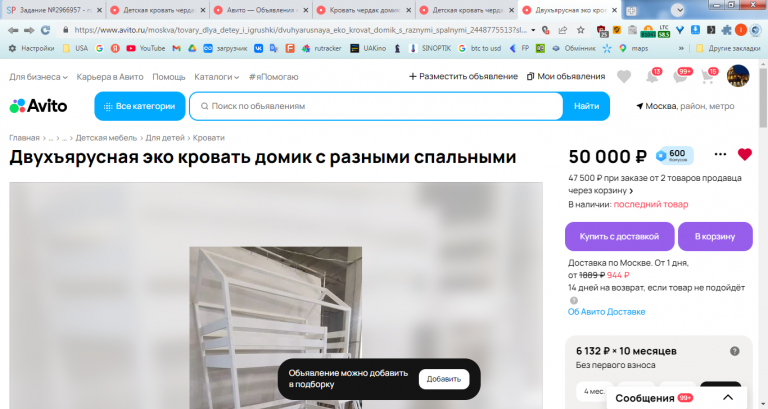The width and height of the screenshot is (768, 409).
Task: Open the Главная breadcrumb
Action: point(24,138)
